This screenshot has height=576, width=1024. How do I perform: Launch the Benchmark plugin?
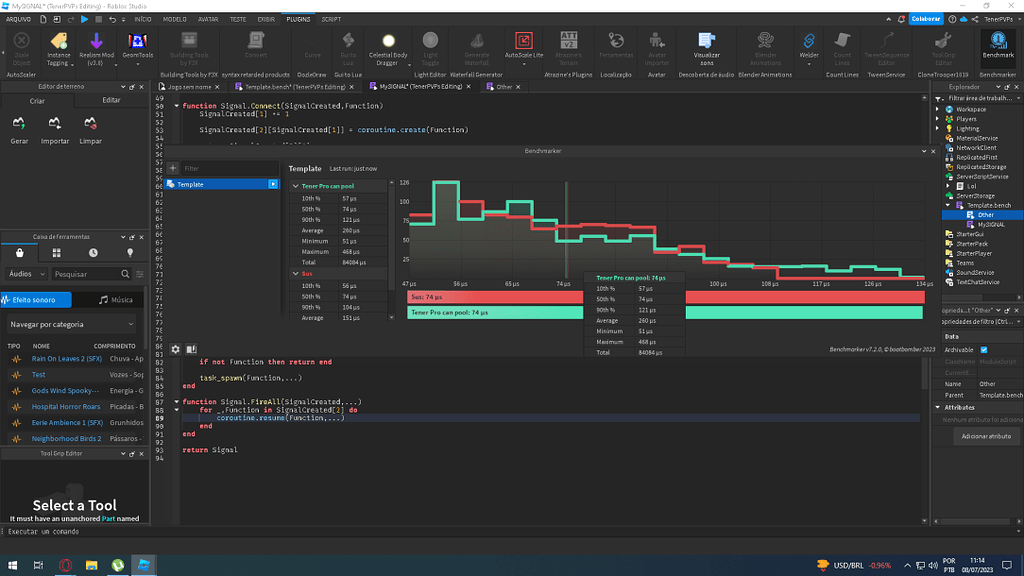997,44
